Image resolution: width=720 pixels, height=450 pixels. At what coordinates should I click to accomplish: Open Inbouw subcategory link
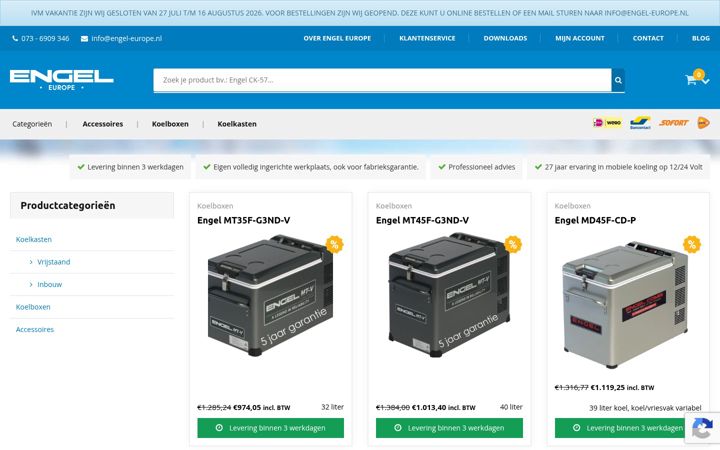[50, 285]
